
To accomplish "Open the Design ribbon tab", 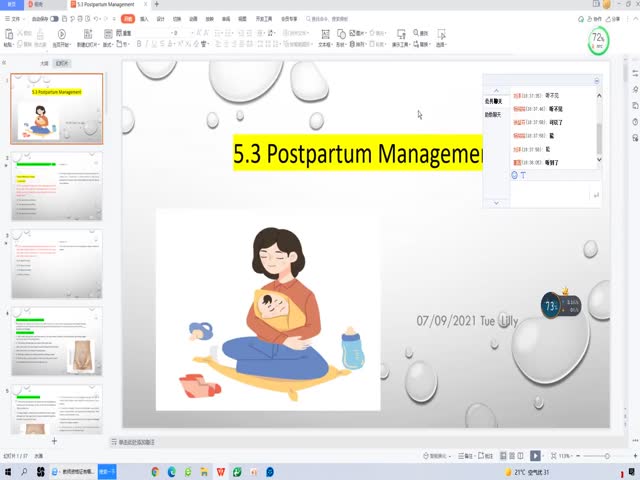I will coord(160,19).
